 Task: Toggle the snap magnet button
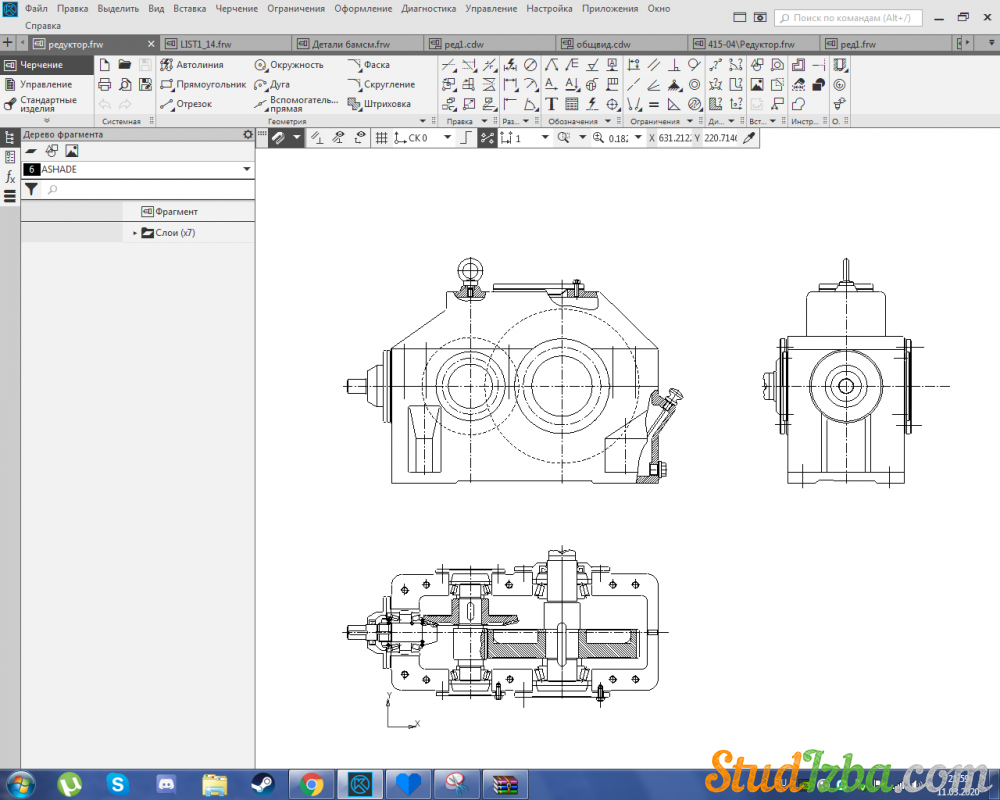(278, 138)
